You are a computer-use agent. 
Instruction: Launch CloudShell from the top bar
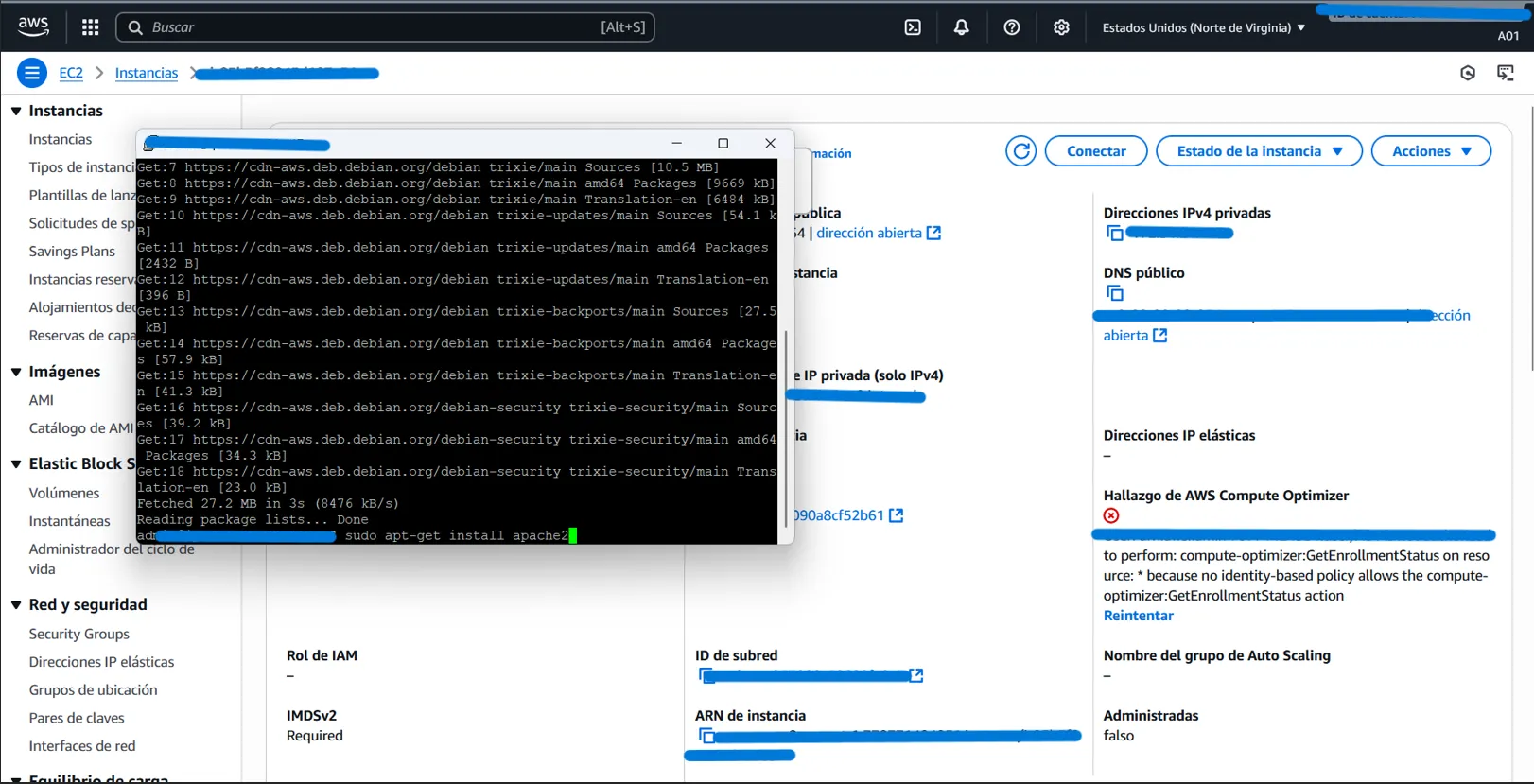913,27
